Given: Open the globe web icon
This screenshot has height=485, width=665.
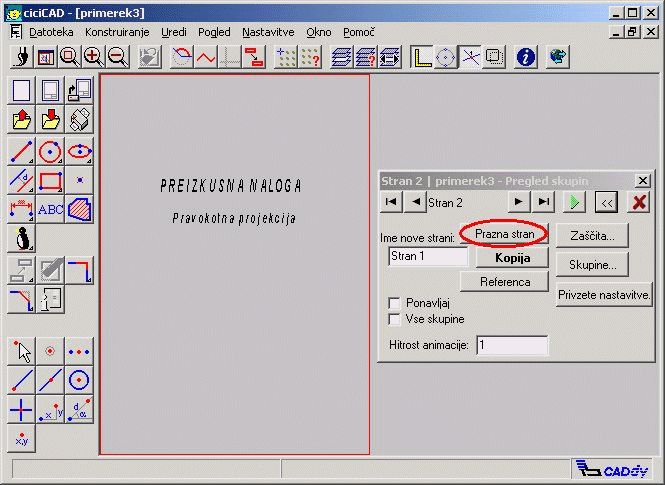Looking at the screenshot, I should (558, 57).
